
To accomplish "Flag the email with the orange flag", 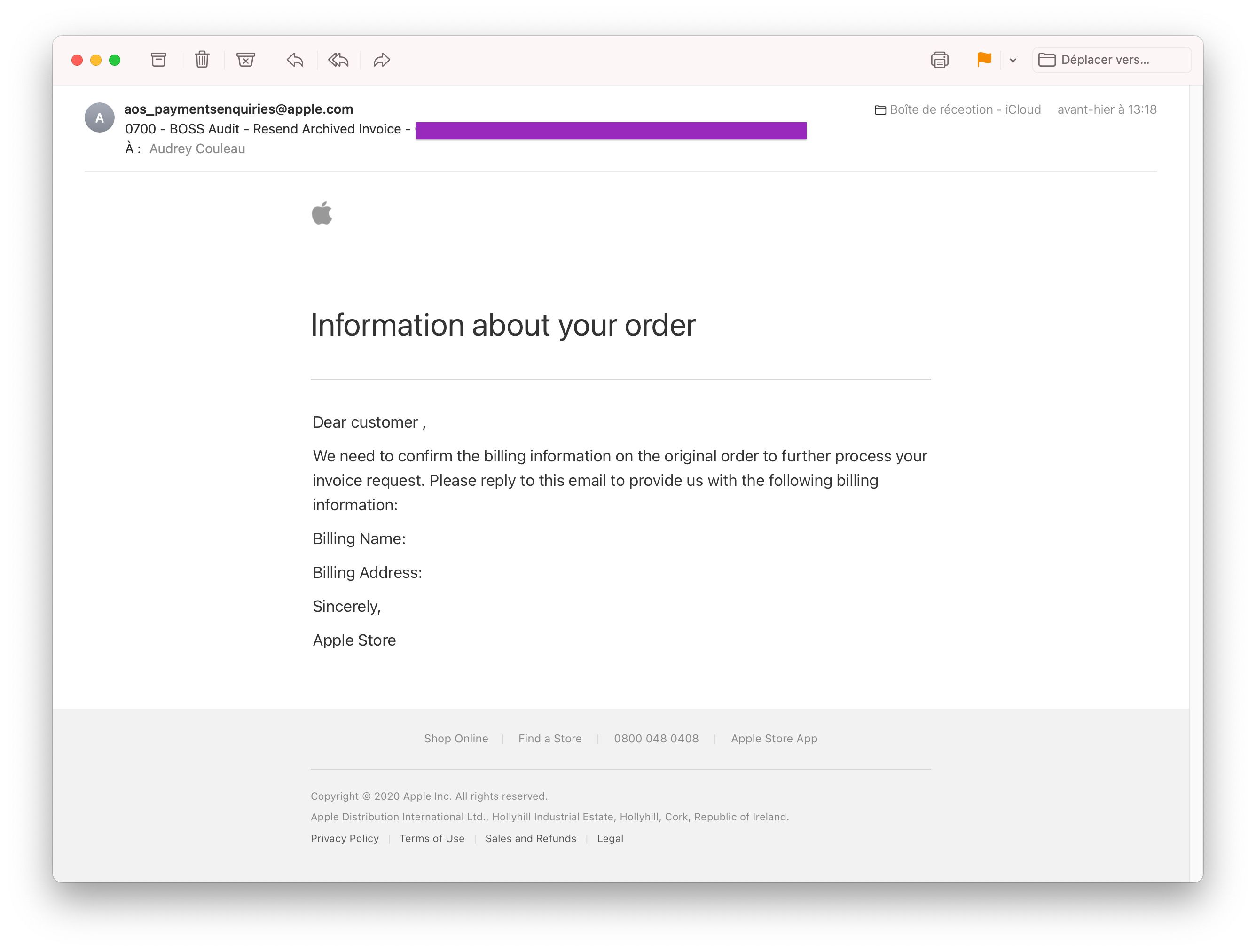I will (983, 60).
